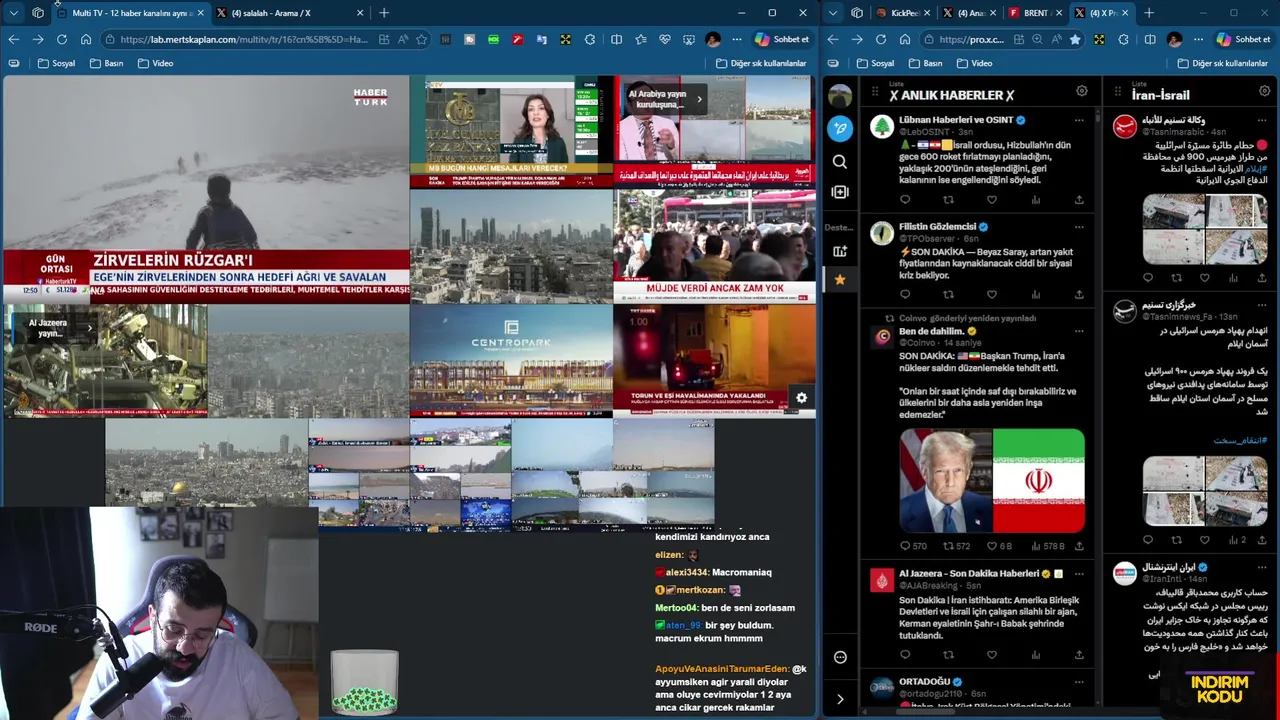Click reply icon on Lübnan Haberleri ve OSINT post

(x=905, y=200)
